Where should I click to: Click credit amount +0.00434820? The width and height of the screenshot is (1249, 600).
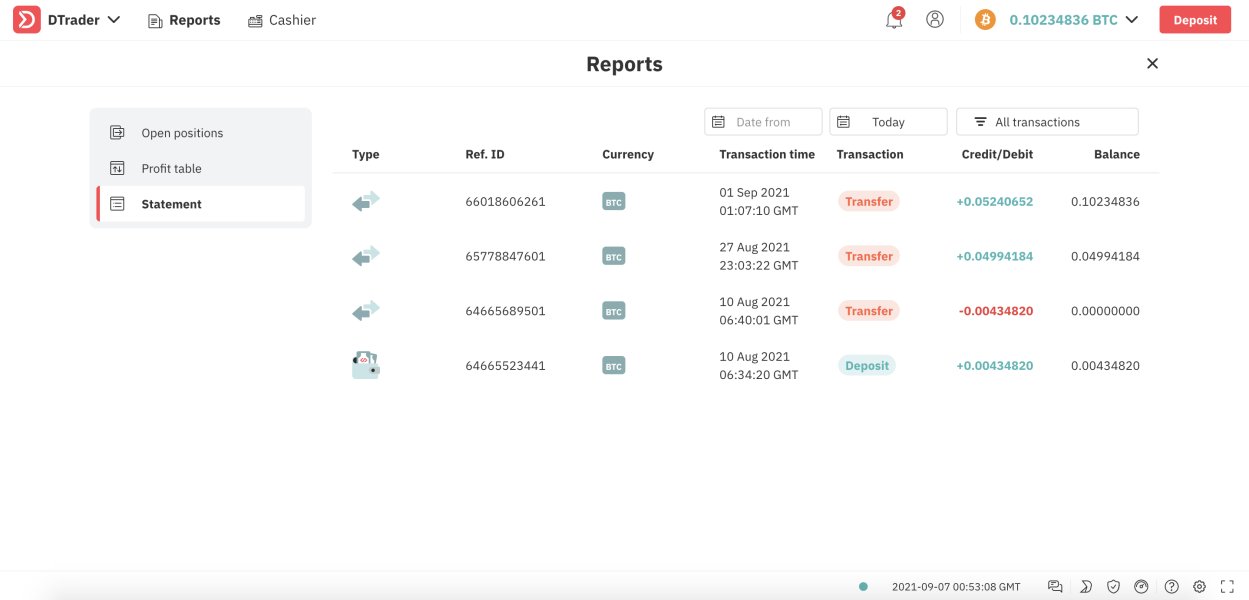tap(994, 366)
